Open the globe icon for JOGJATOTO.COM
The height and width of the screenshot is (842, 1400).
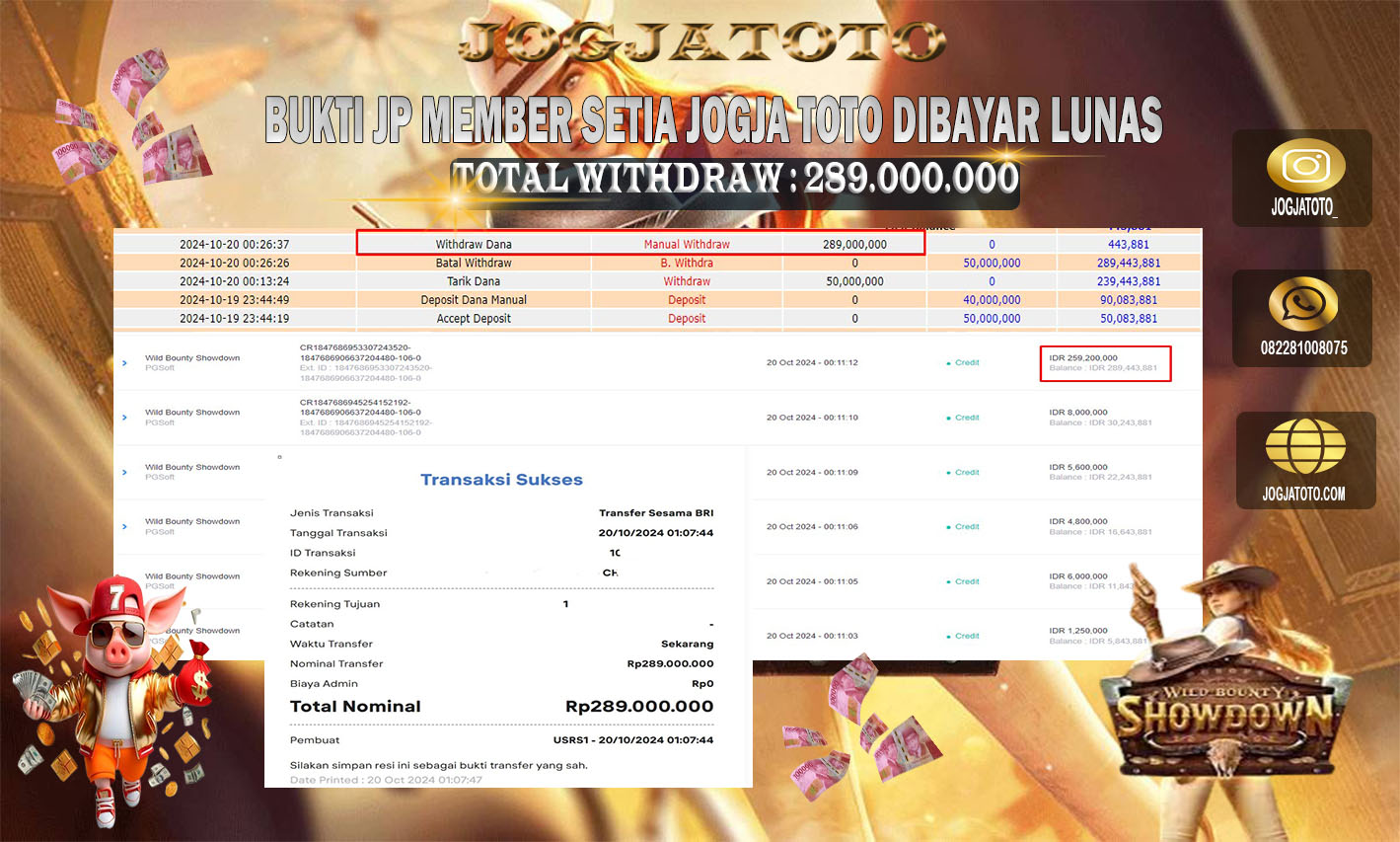click(x=1304, y=446)
